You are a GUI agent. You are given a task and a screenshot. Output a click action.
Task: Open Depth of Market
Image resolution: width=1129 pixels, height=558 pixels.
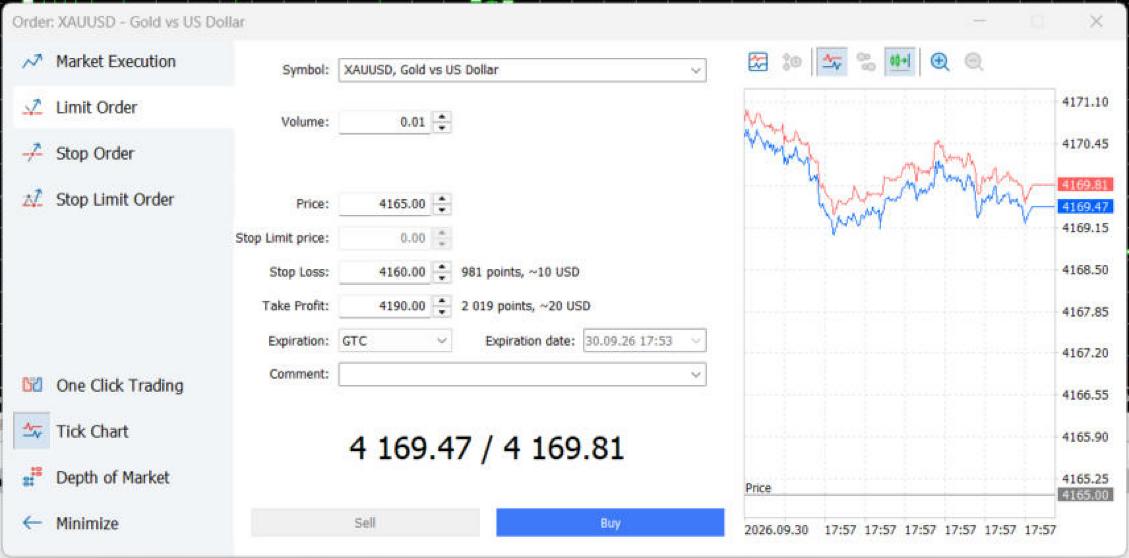click(112, 477)
